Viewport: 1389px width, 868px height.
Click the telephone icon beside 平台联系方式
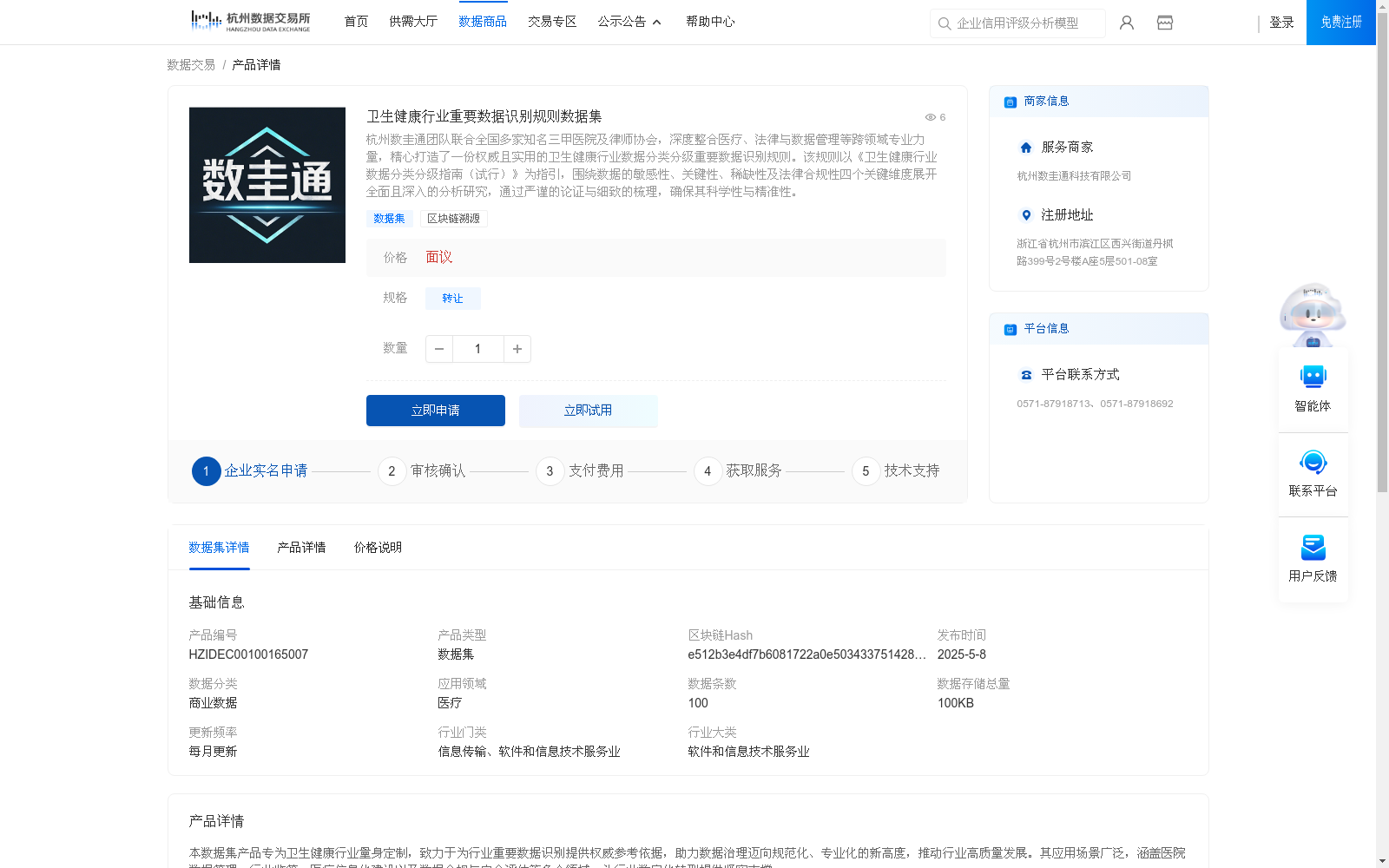point(1026,375)
